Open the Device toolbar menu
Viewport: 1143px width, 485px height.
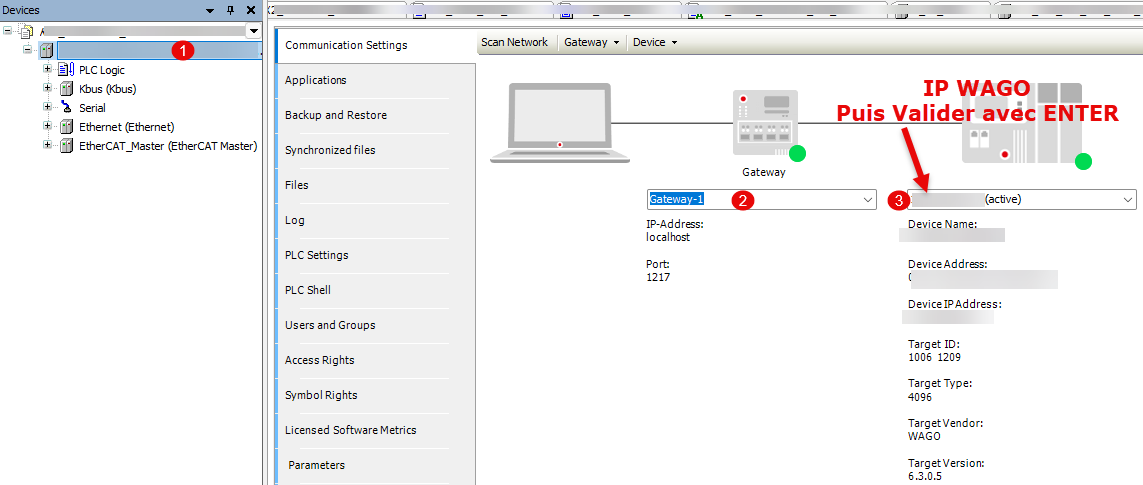pyautogui.click(x=655, y=42)
